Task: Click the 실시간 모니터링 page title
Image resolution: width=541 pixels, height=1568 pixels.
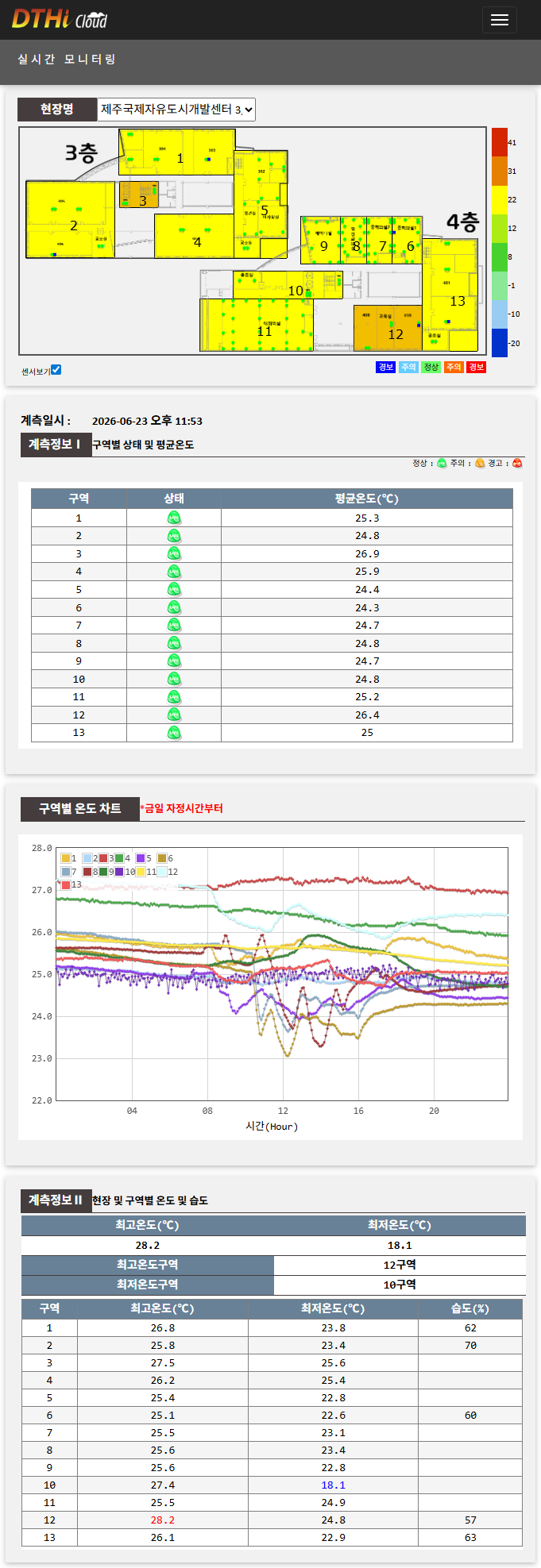Action: pyautogui.click(x=67, y=60)
